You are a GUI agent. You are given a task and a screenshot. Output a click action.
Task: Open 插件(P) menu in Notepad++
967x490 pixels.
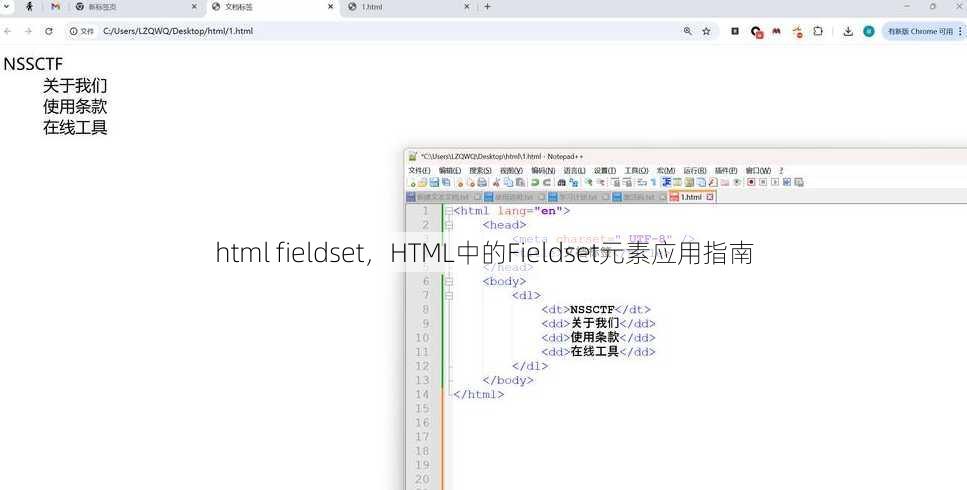[726, 171]
